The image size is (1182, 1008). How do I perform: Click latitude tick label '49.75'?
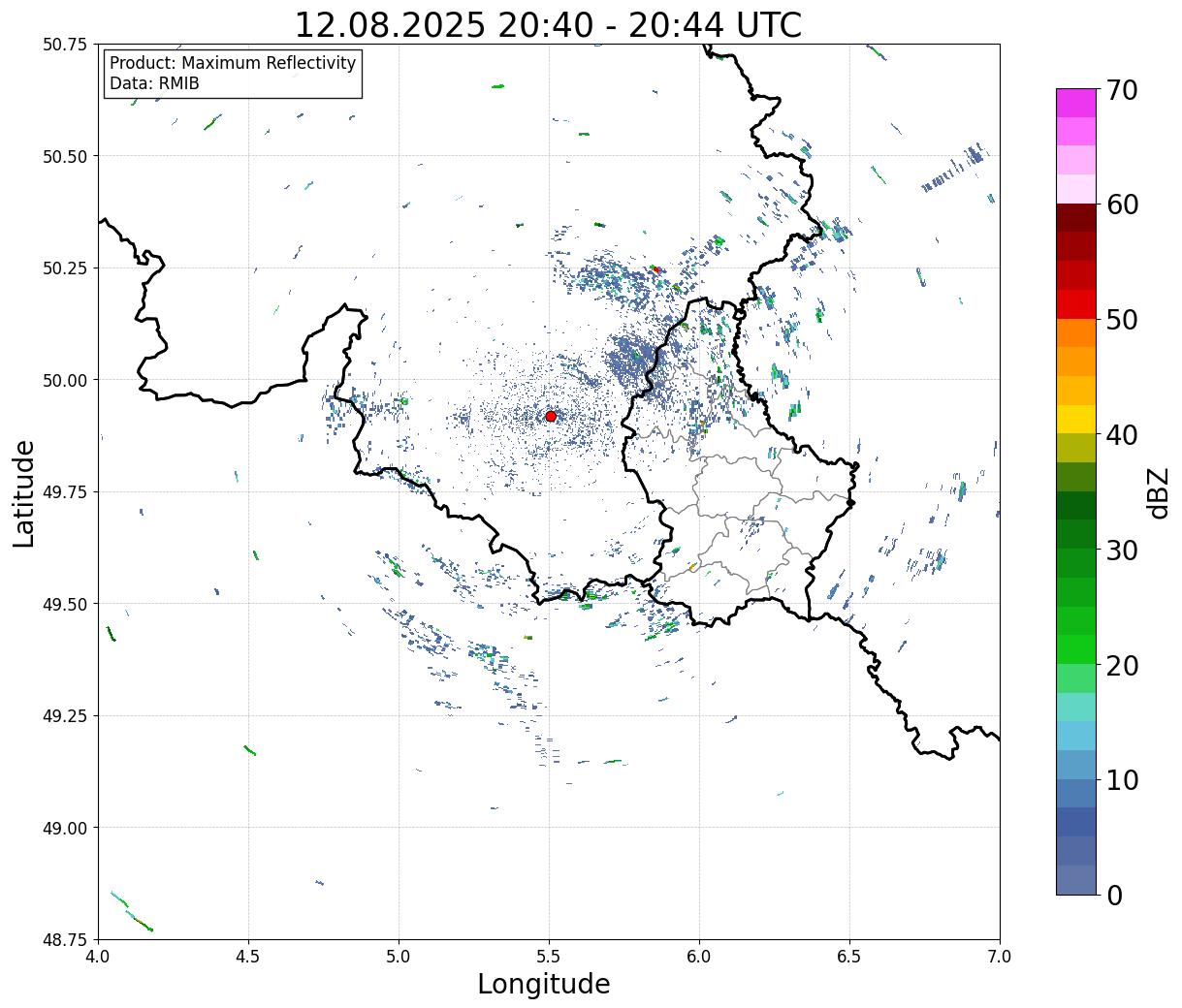pyautogui.click(x=66, y=492)
